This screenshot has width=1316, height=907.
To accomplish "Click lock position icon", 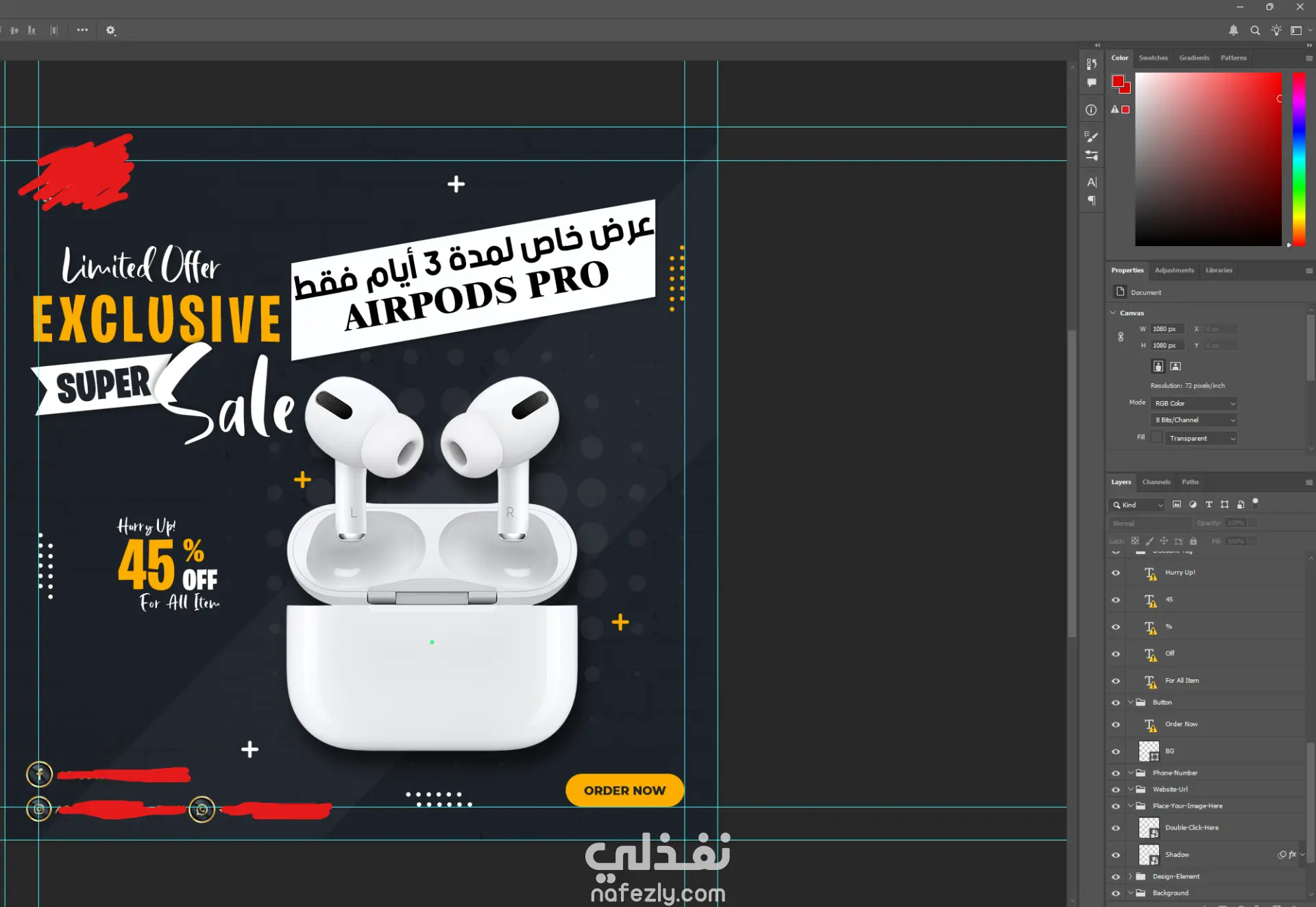I will 1164,541.
